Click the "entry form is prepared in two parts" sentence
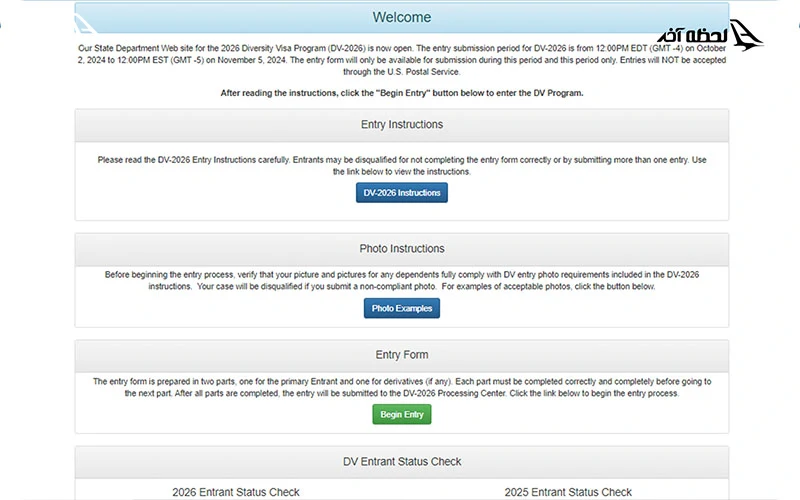Image resolution: width=800 pixels, height=500 pixels. [x=250, y=382]
